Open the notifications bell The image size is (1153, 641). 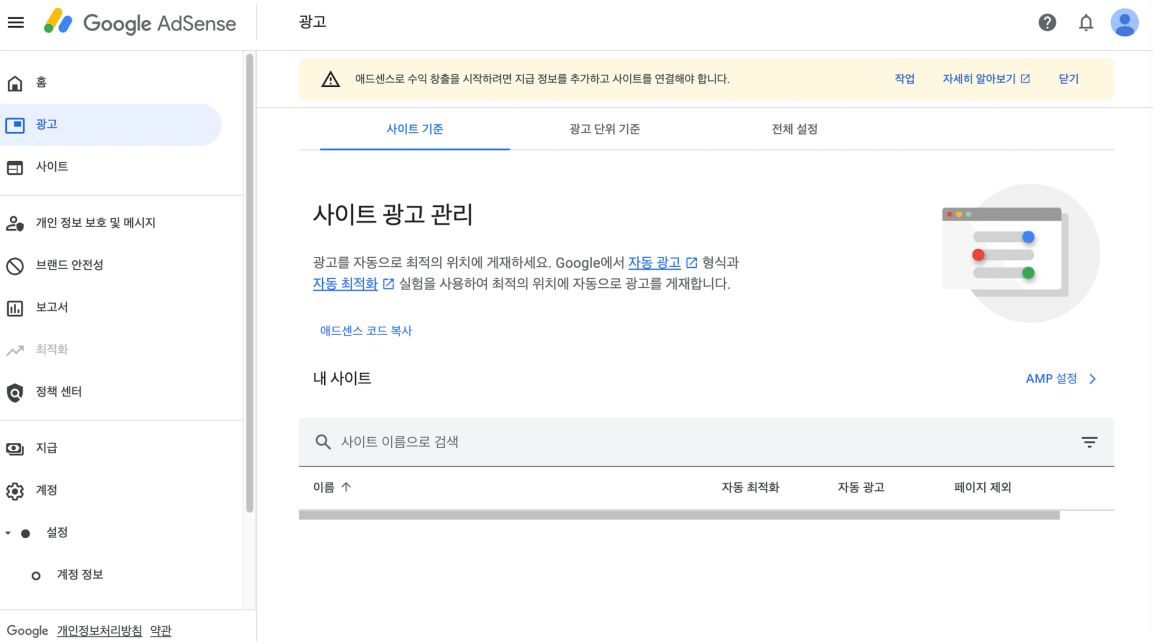click(x=1085, y=23)
